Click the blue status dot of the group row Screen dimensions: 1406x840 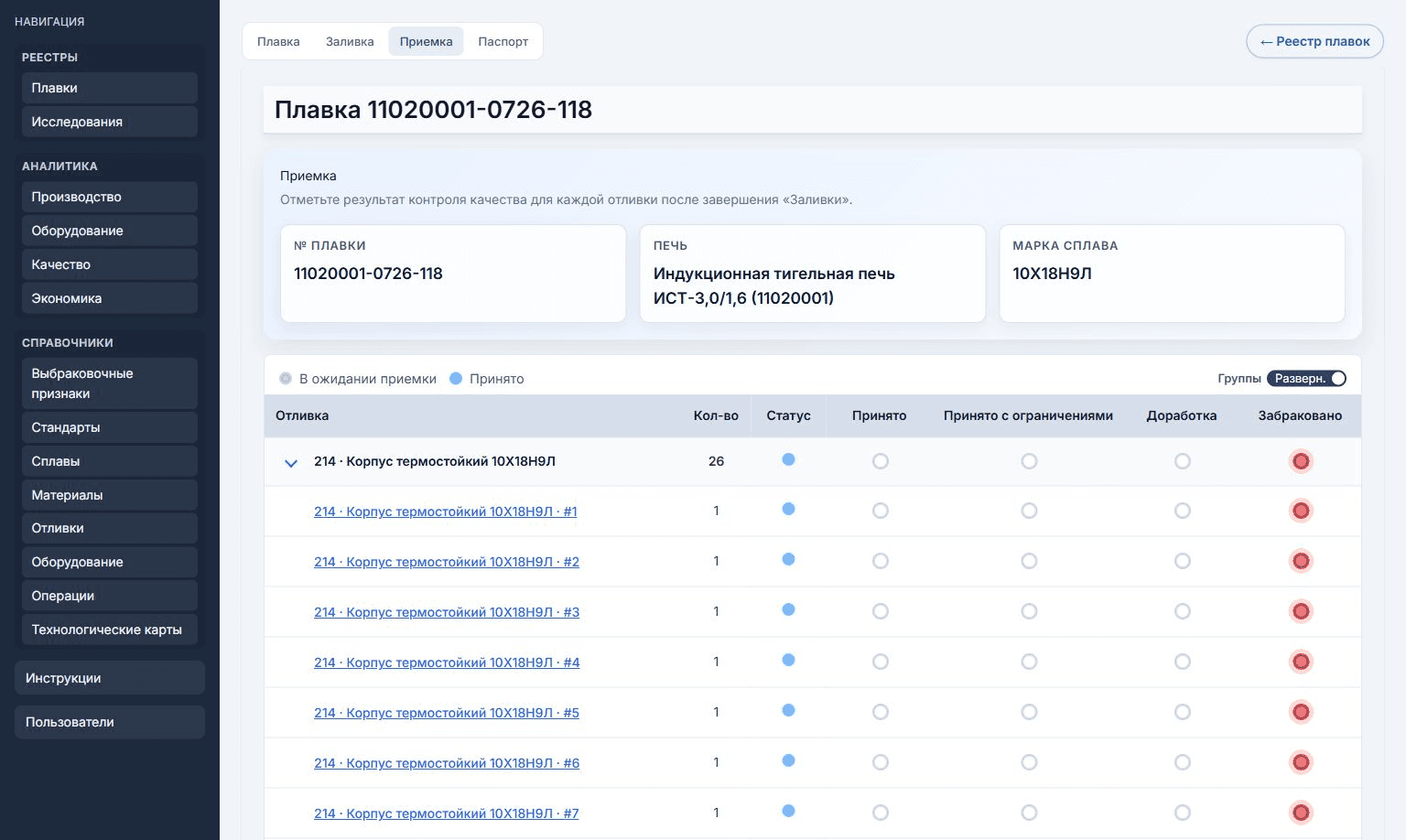(789, 459)
